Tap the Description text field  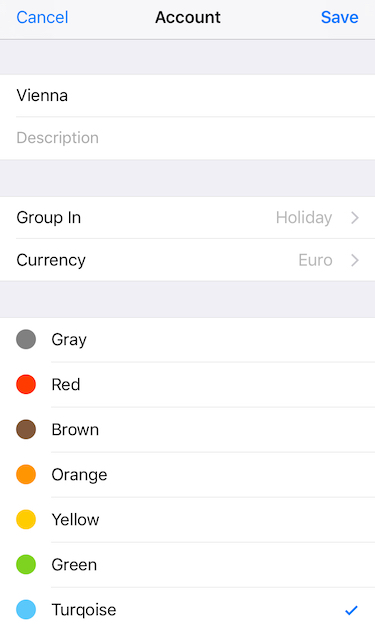188,138
